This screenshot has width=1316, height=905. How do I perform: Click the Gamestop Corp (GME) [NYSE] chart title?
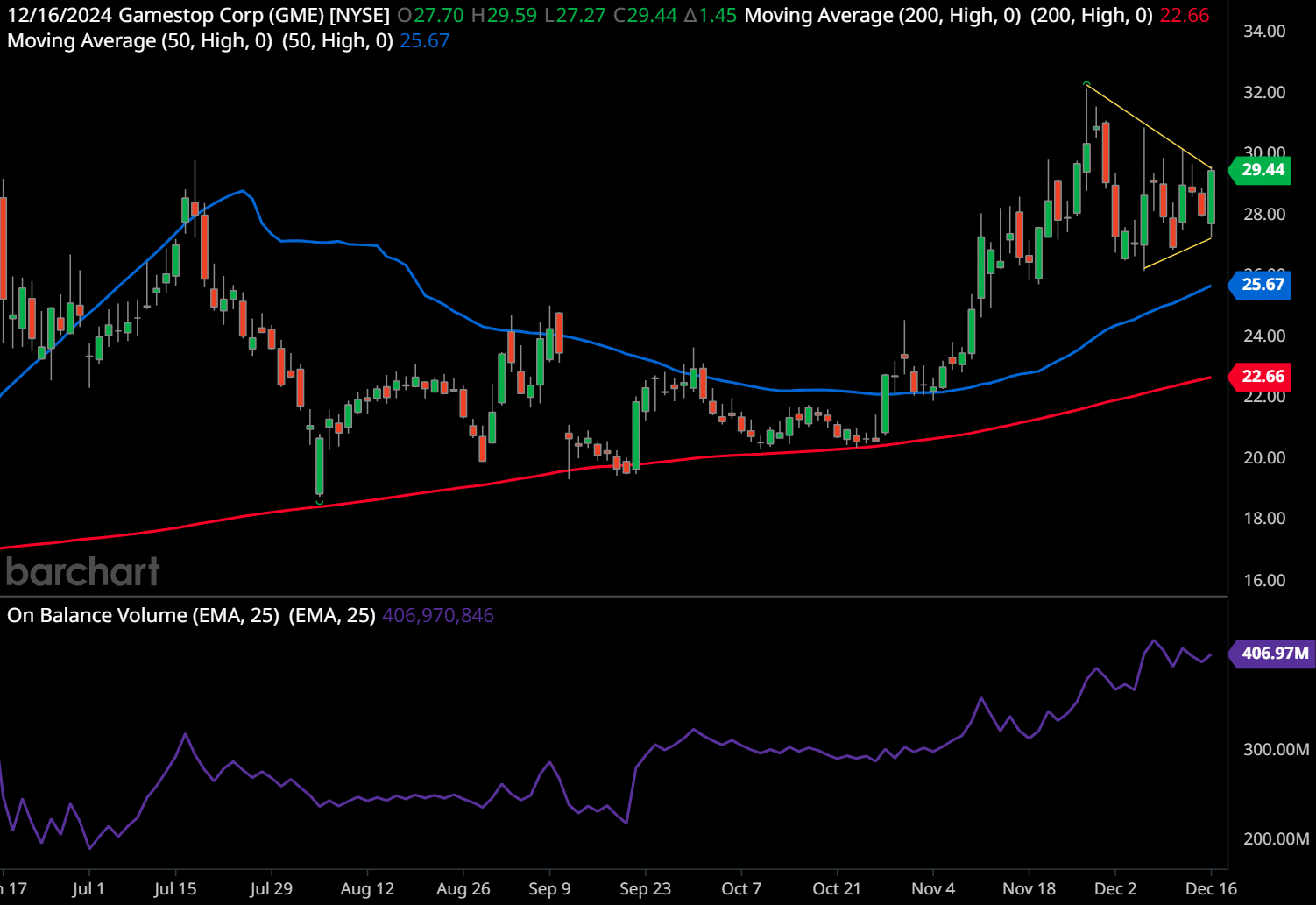coord(254,15)
